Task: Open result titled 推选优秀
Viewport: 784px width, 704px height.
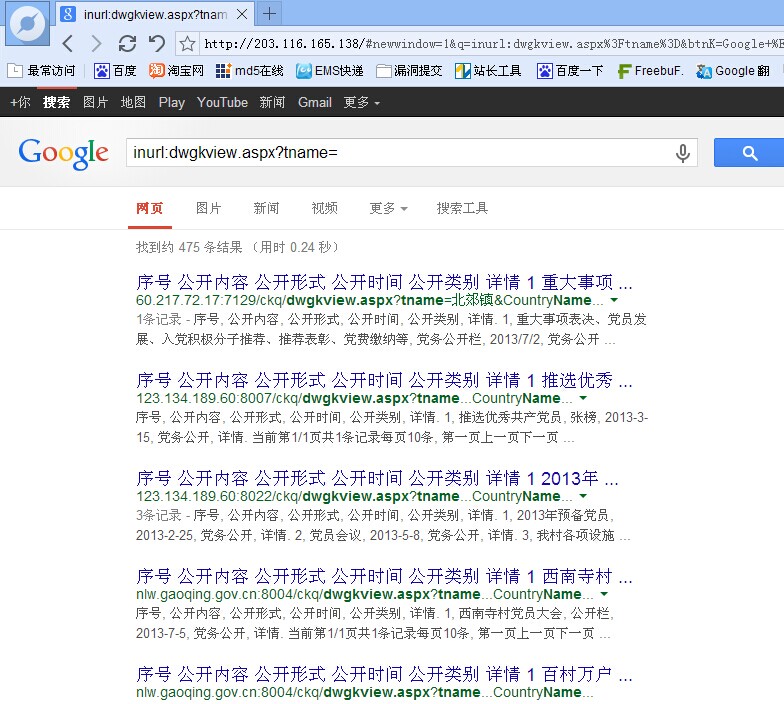Action: click(x=384, y=380)
